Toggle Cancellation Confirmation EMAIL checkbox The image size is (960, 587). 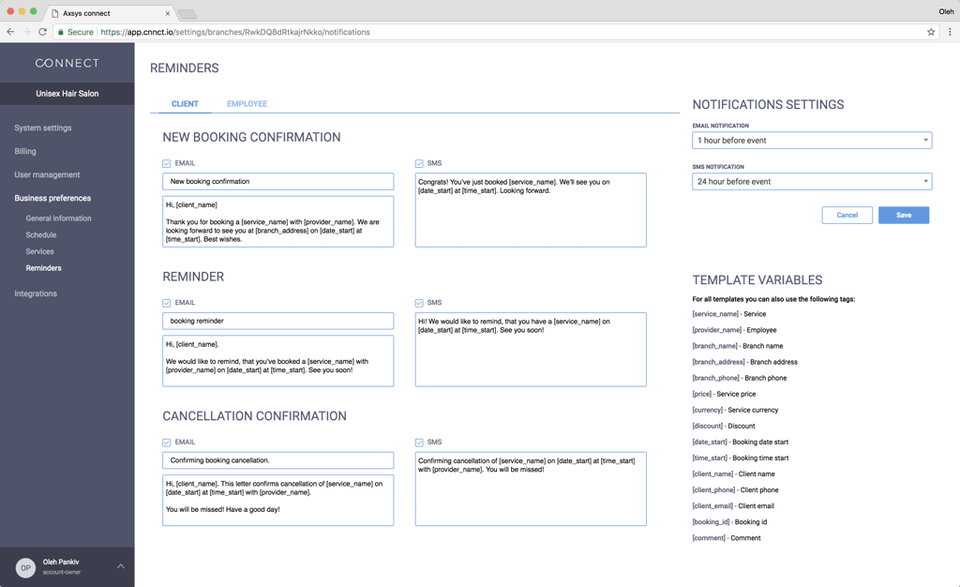point(167,441)
